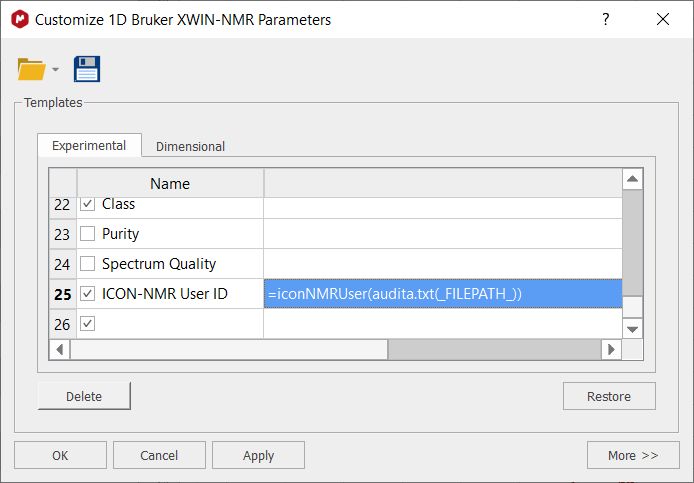Click the Restore button
Image resolution: width=694 pixels, height=483 pixels.
[609, 396]
